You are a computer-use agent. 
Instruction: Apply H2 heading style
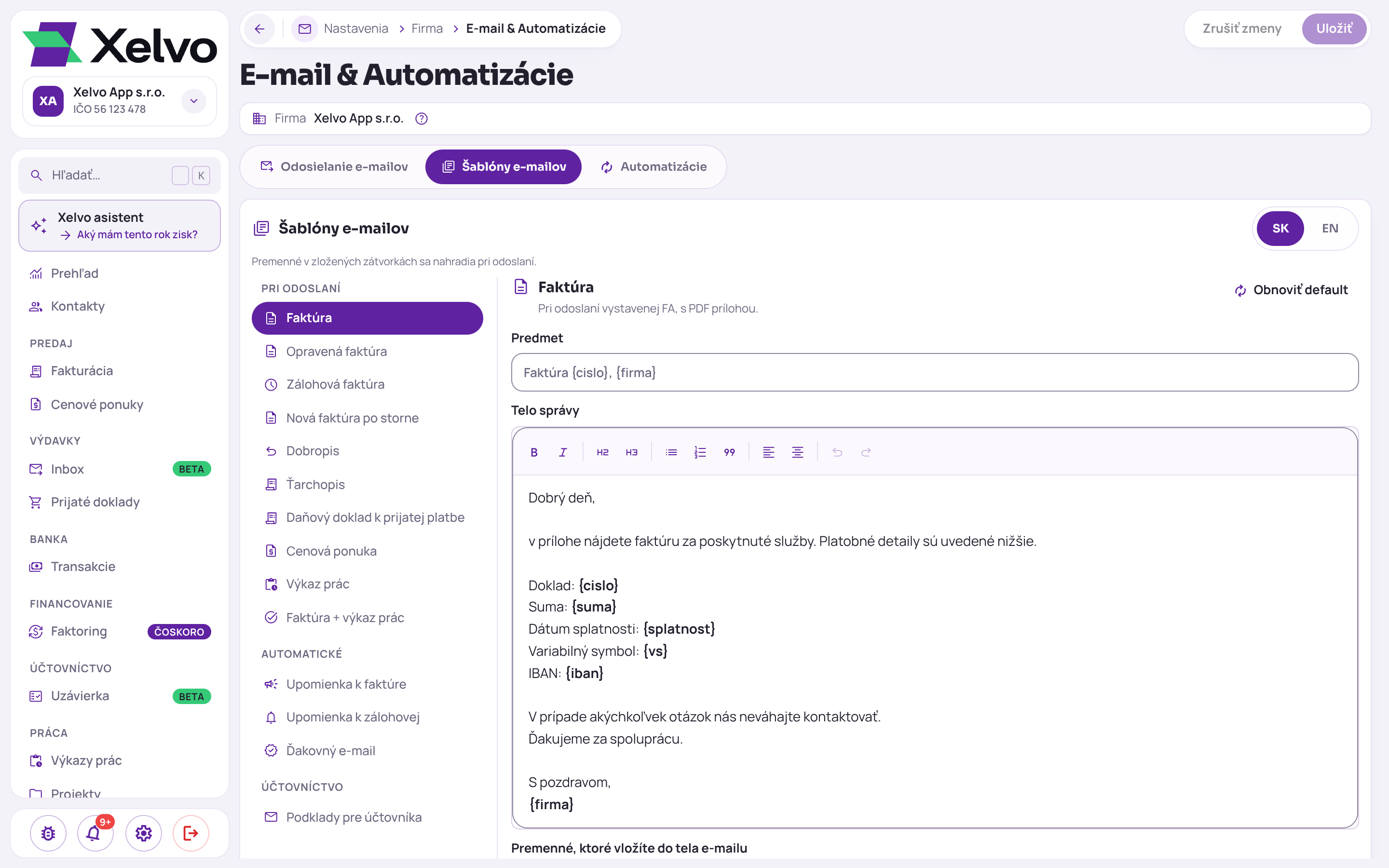click(x=602, y=452)
